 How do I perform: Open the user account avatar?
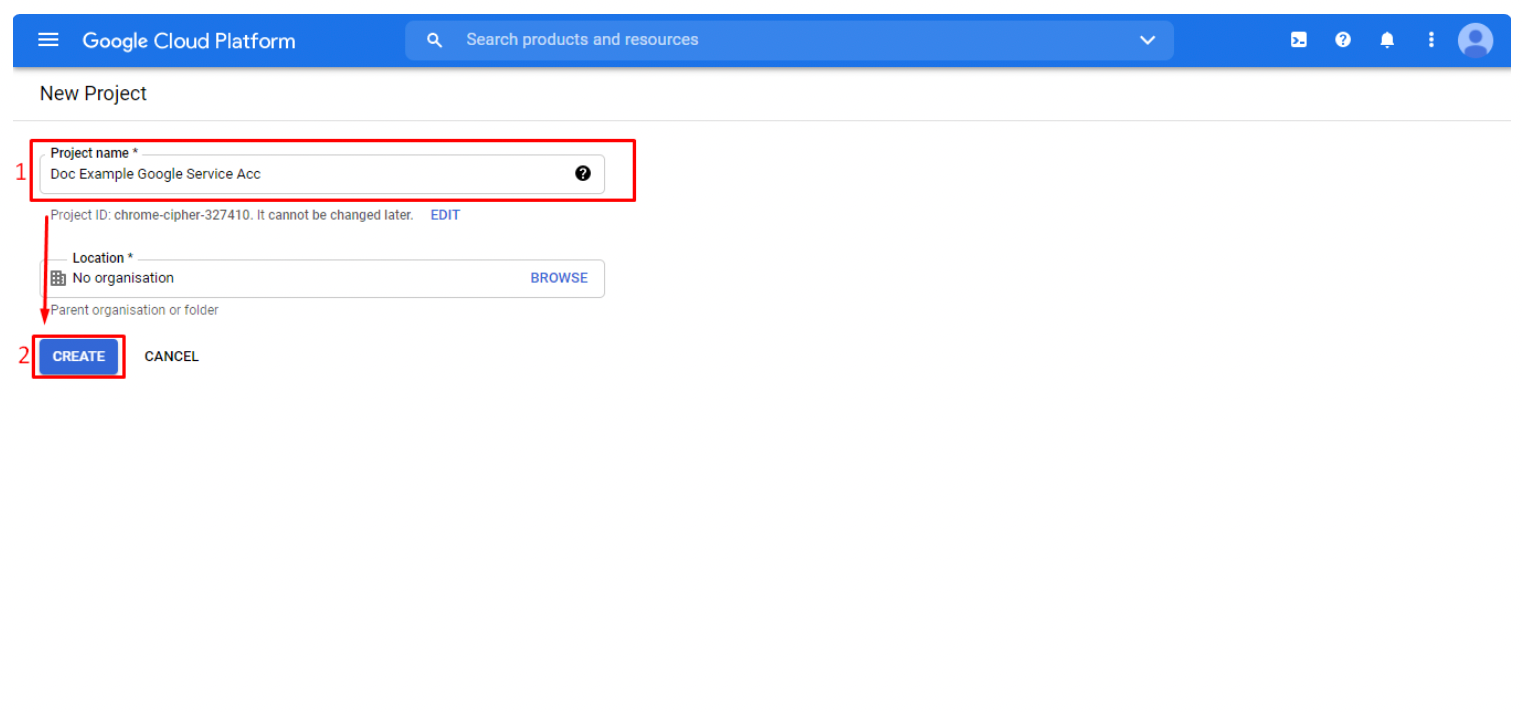pos(1475,40)
